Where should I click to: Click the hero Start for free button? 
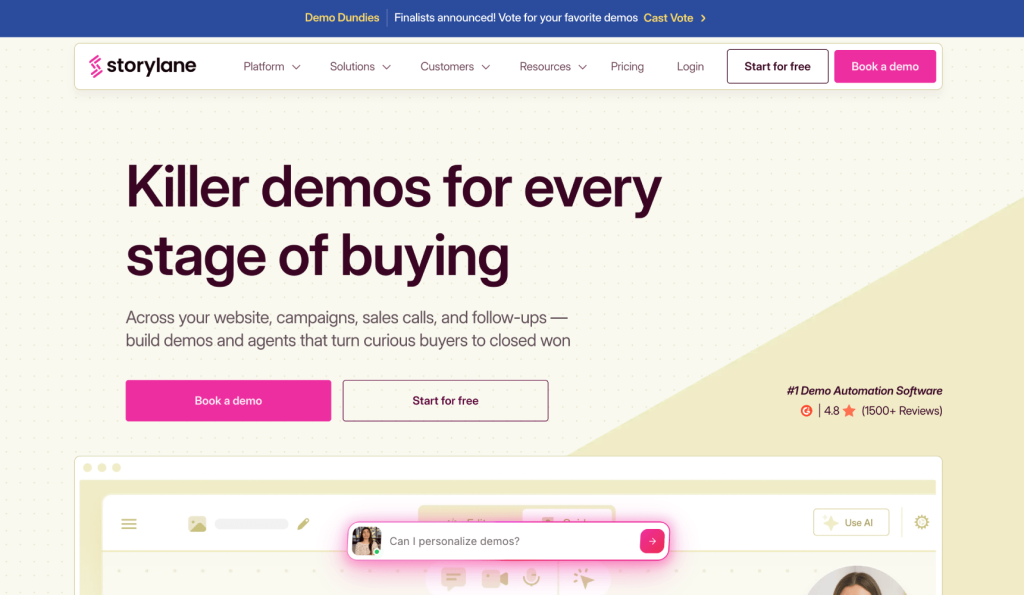[x=445, y=400]
